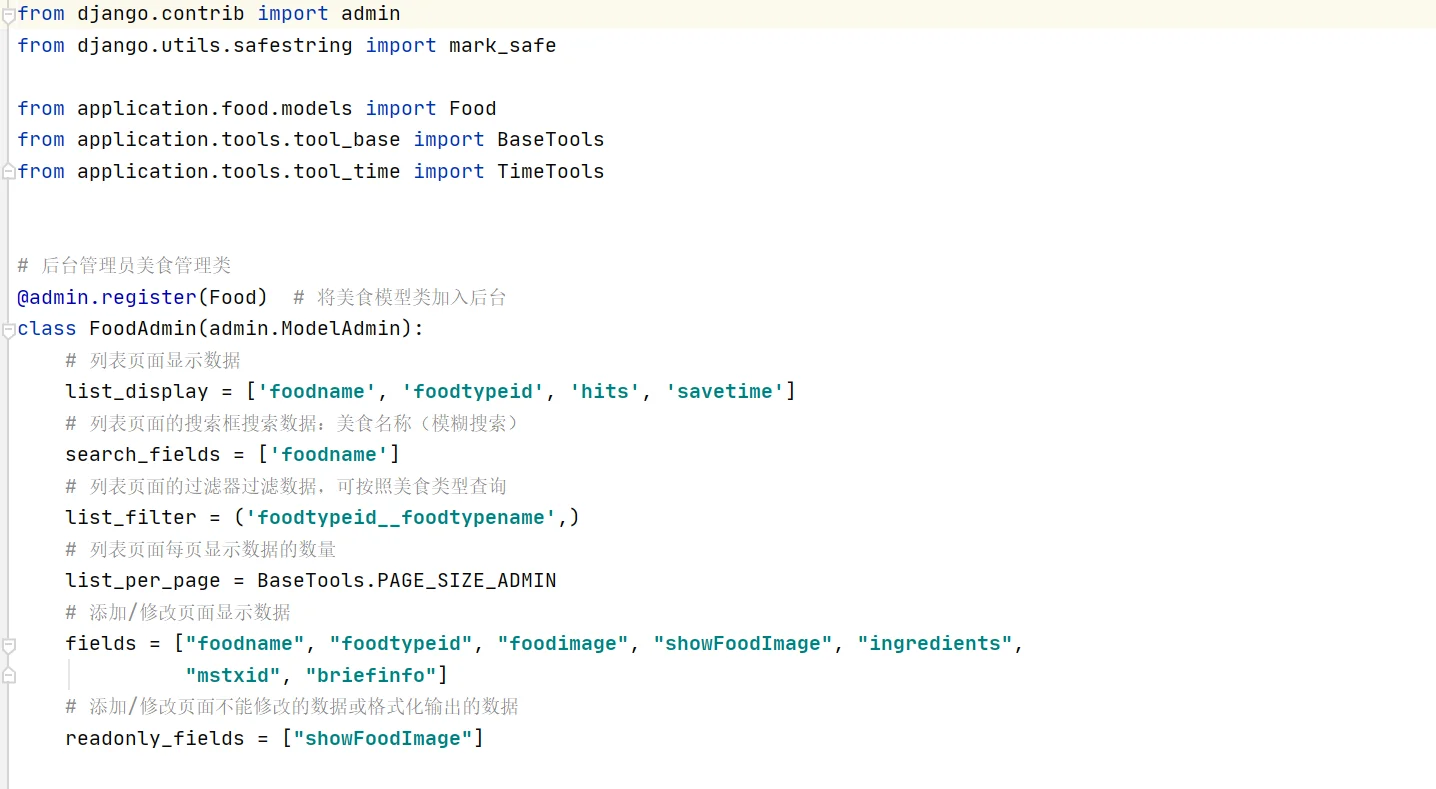The image size is (1436, 789).
Task: Click the list_filter attribute name
Action: [131, 517]
